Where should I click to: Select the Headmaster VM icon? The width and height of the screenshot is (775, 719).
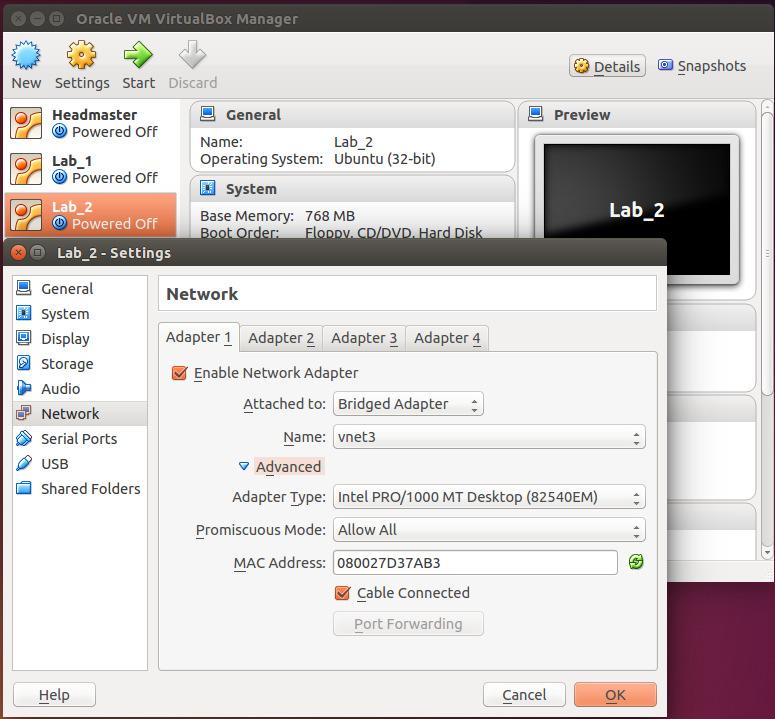click(x=26, y=123)
